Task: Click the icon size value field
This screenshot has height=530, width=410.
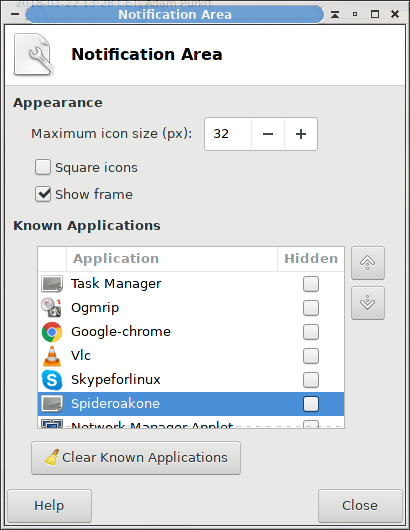Action: click(x=228, y=134)
